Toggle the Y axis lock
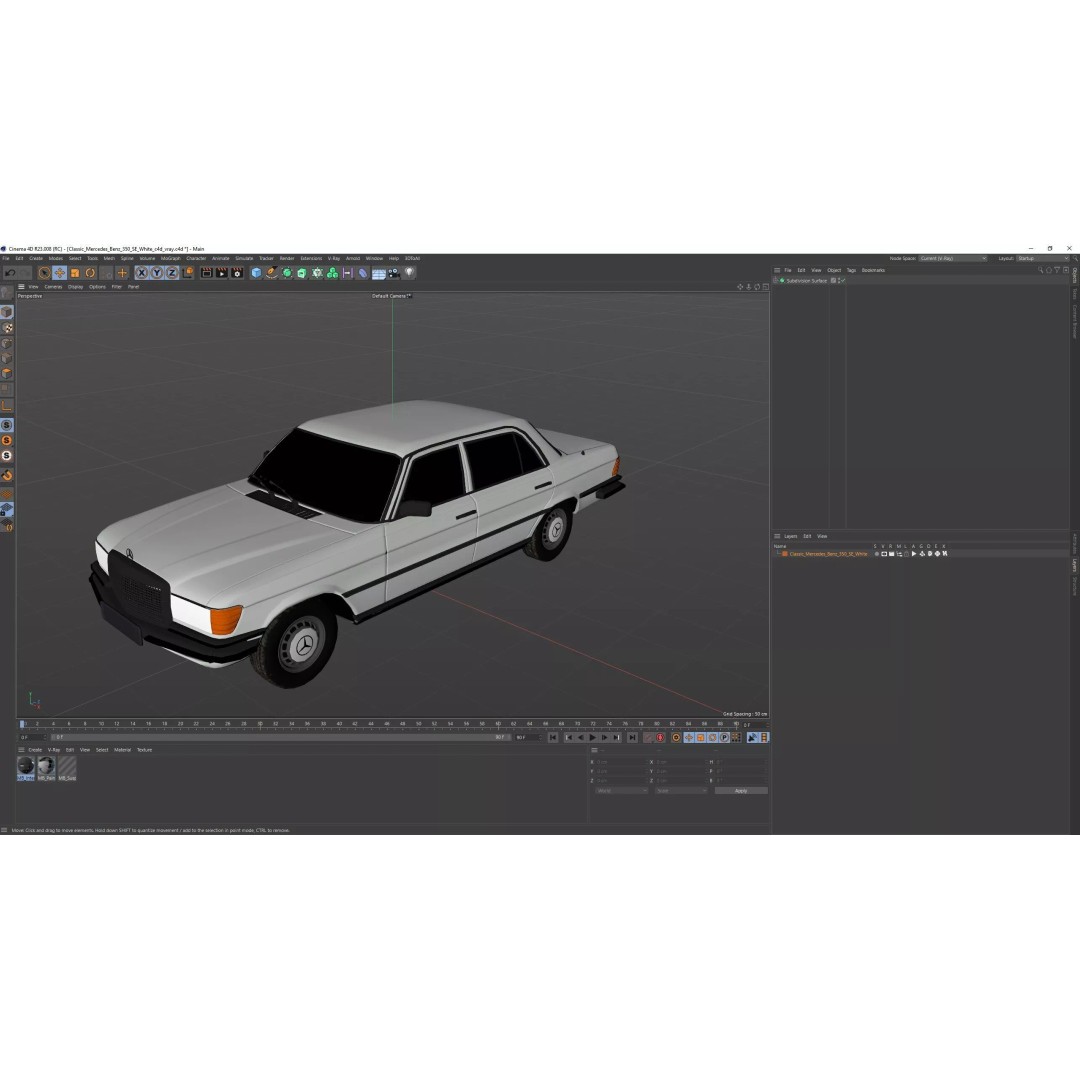Screen dimensions: 1080x1080 tap(156, 273)
